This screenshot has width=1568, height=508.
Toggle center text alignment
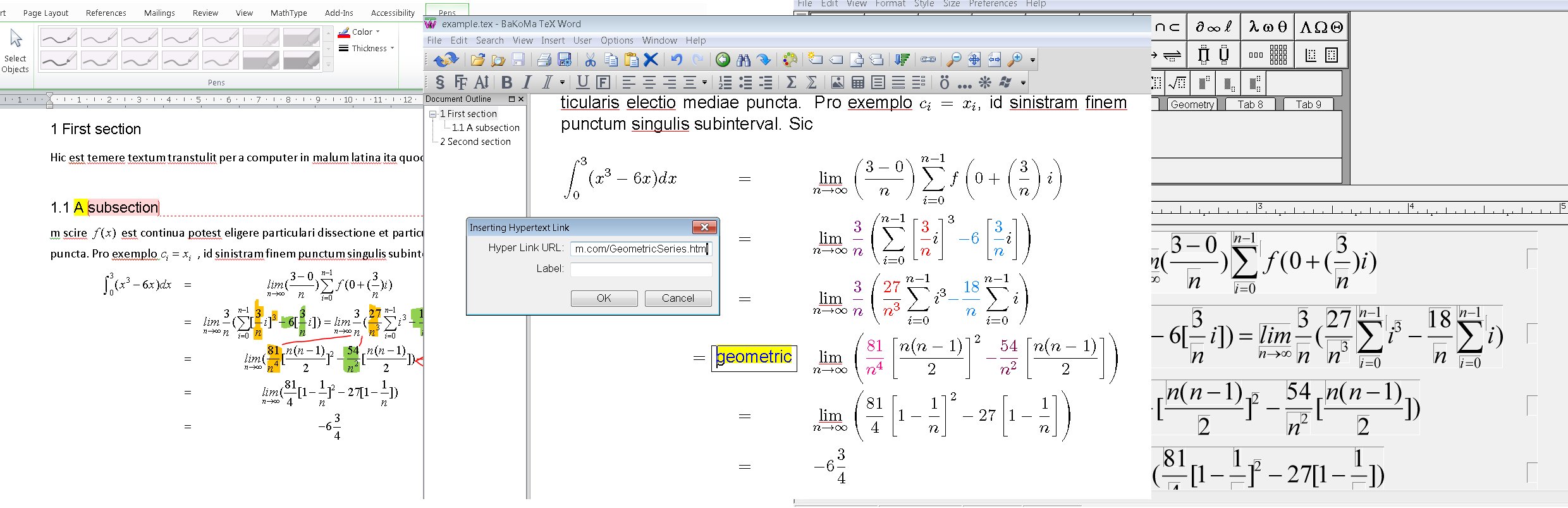click(x=649, y=82)
